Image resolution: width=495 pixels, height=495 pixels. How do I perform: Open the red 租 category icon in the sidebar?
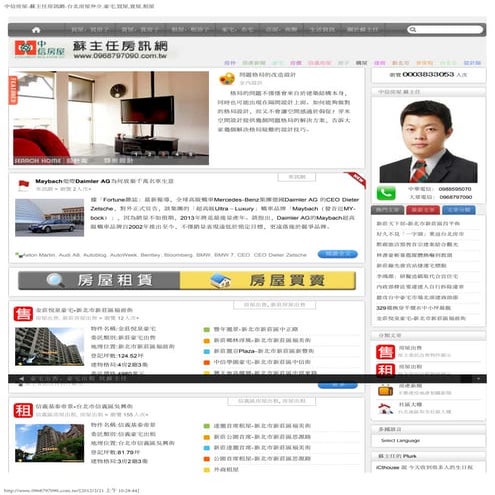click(x=385, y=369)
